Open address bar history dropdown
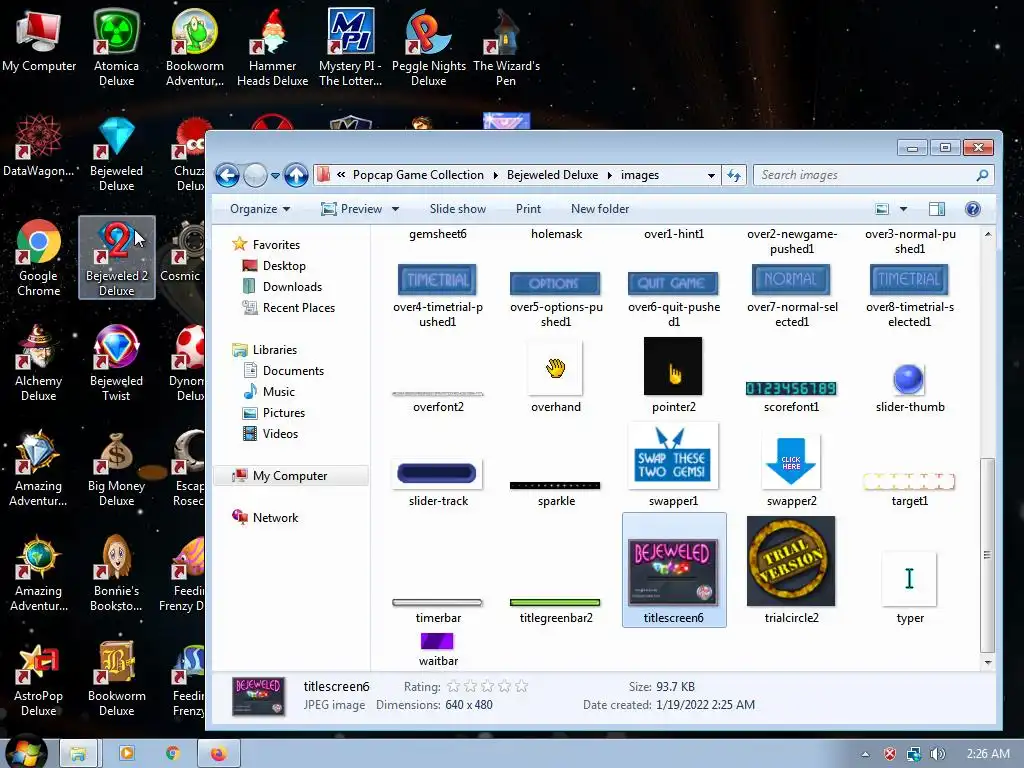 pos(711,175)
